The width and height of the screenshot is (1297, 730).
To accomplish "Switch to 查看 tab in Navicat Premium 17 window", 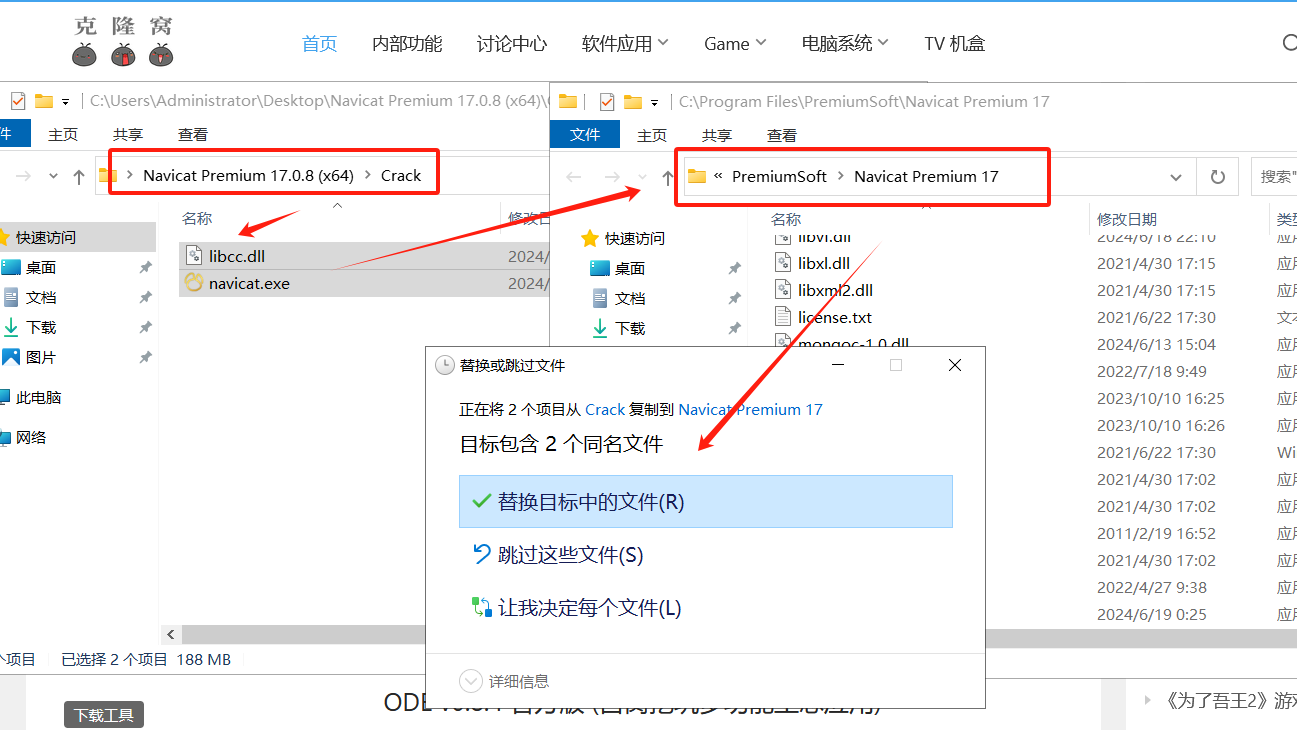I will 782,135.
